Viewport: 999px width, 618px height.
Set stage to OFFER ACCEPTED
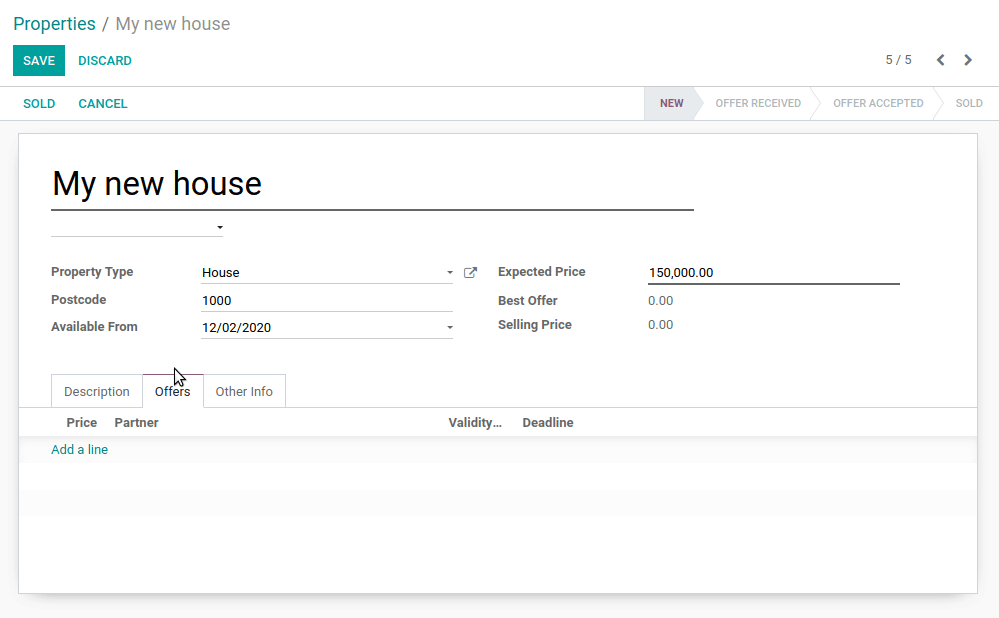click(877, 103)
